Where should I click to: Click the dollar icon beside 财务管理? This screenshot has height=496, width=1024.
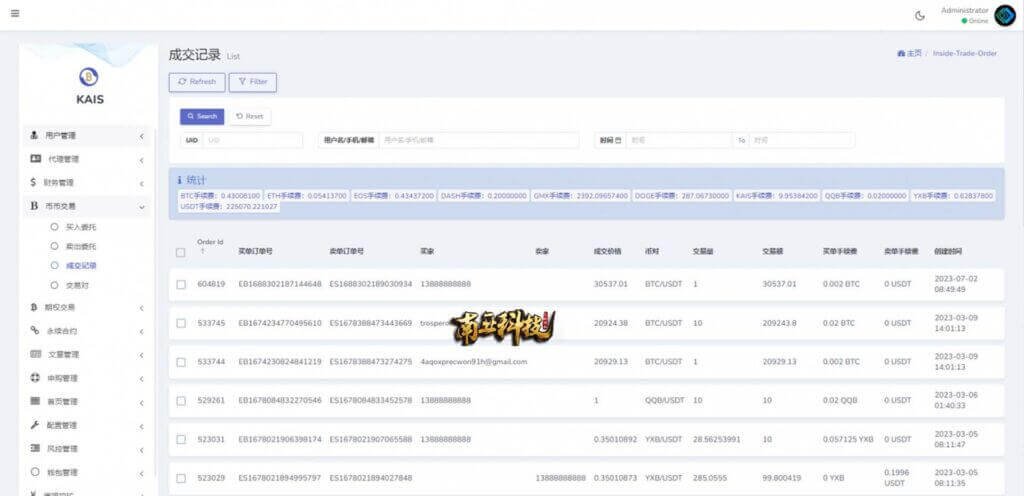coord(35,183)
